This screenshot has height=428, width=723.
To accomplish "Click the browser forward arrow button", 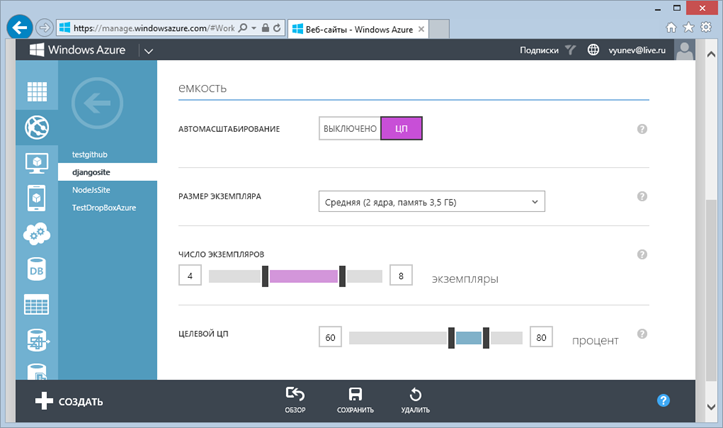I will (44, 28).
